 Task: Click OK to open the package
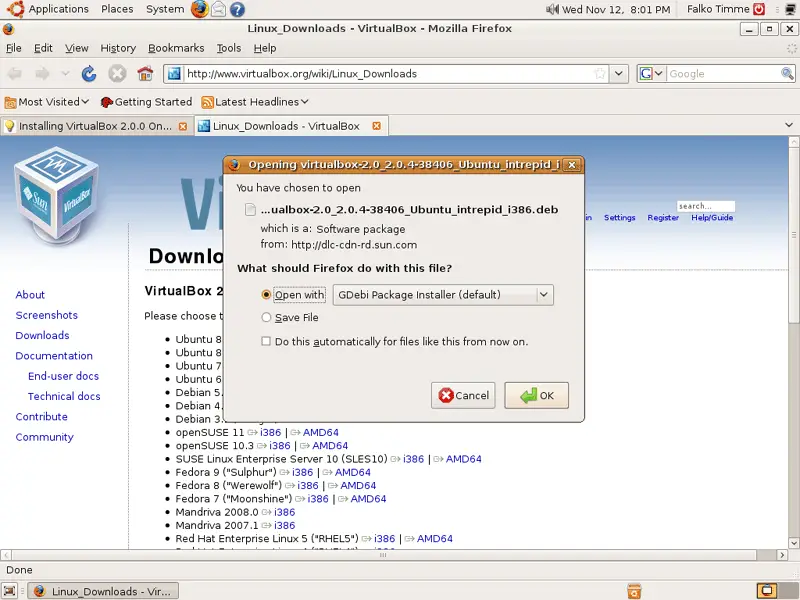coord(536,395)
